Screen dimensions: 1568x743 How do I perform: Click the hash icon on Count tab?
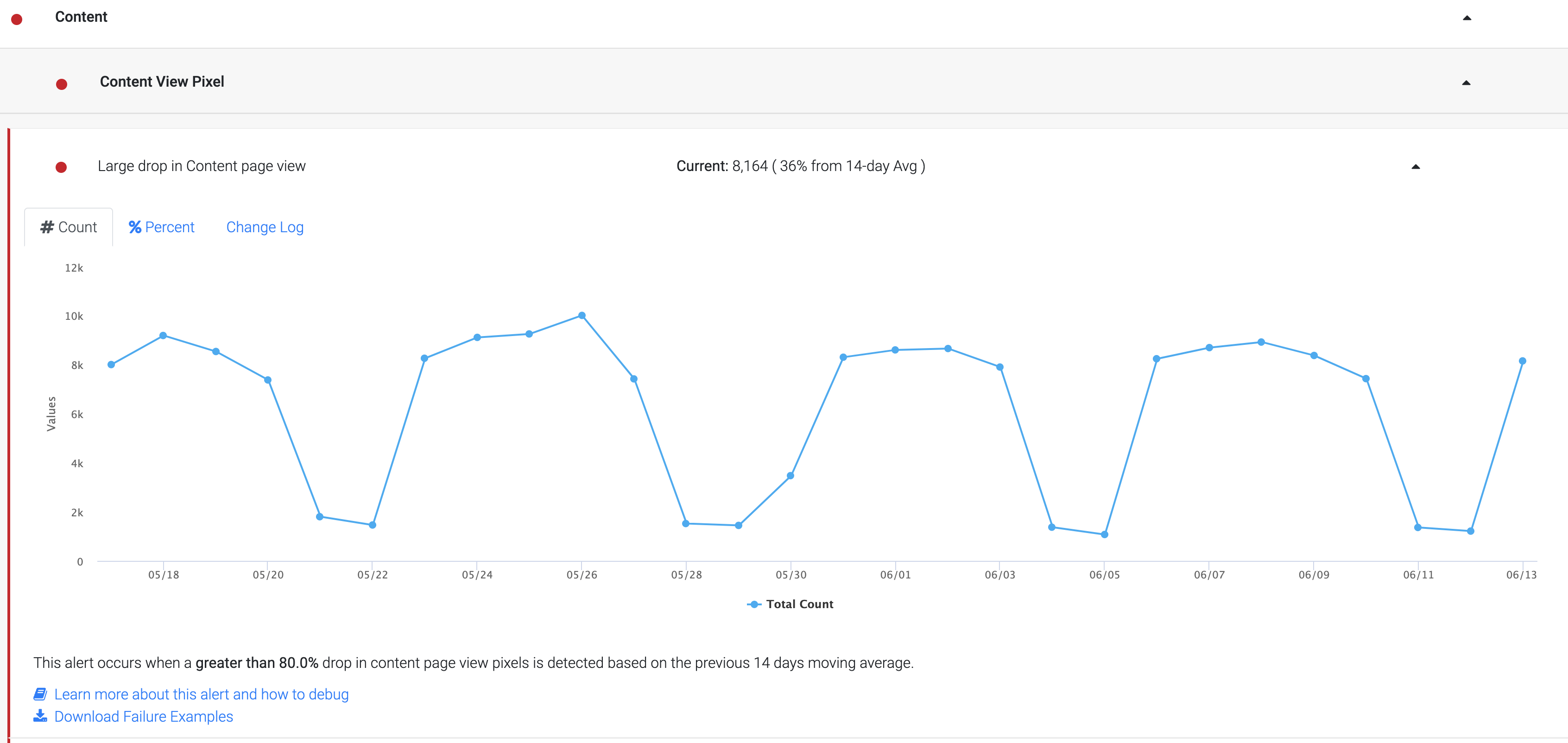click(47, 227)
